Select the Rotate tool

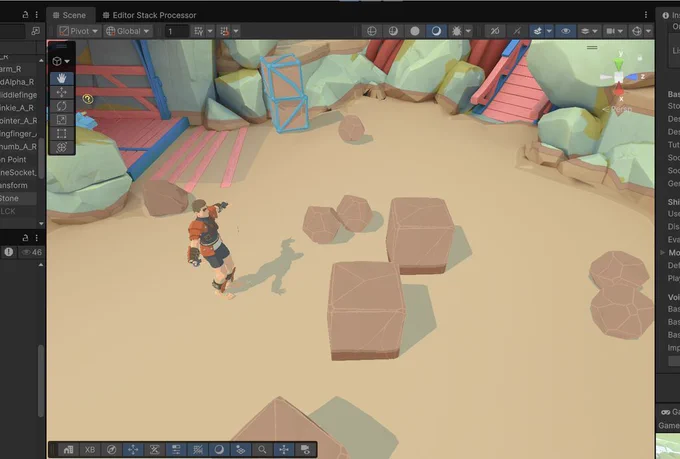point(62,106)
